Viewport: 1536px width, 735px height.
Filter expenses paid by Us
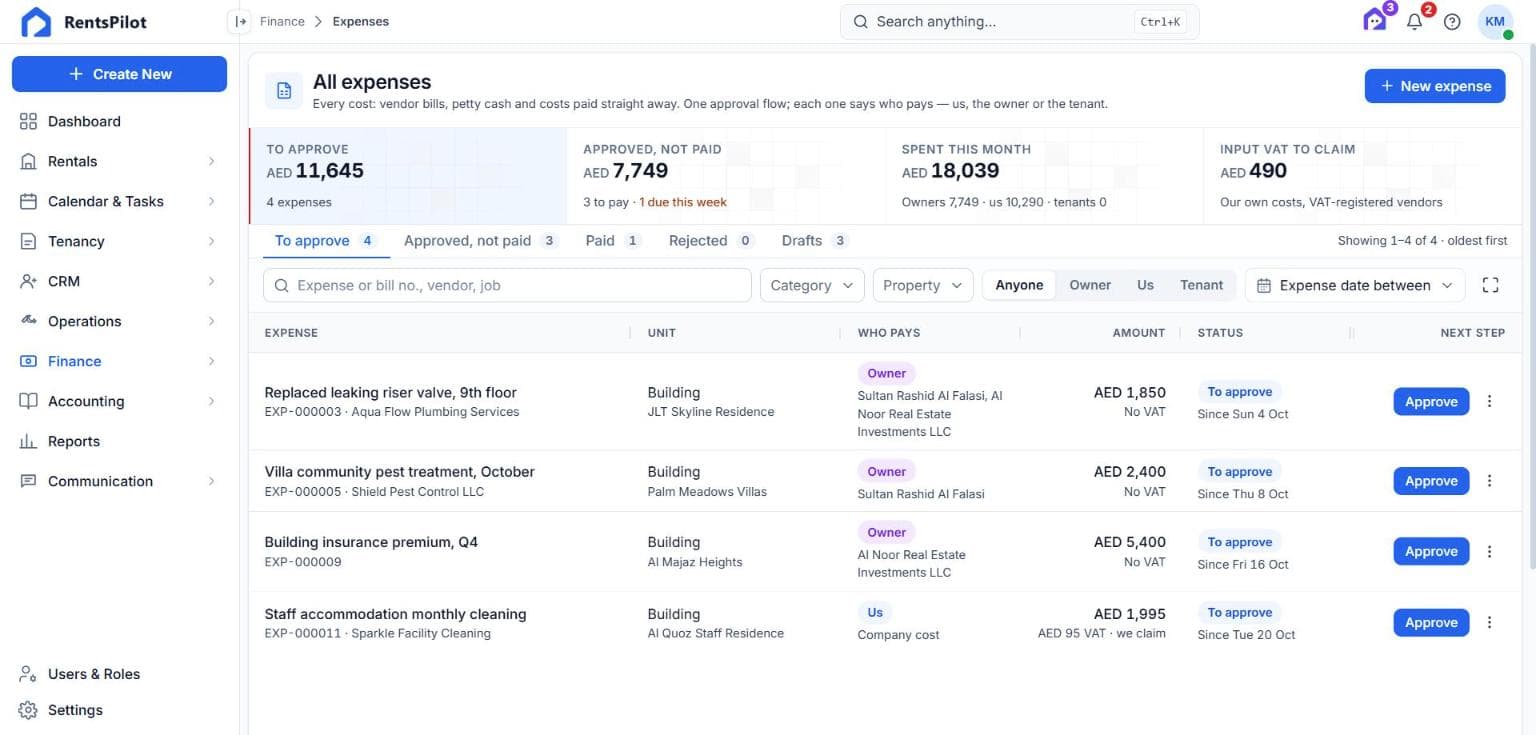point(1145,285)
